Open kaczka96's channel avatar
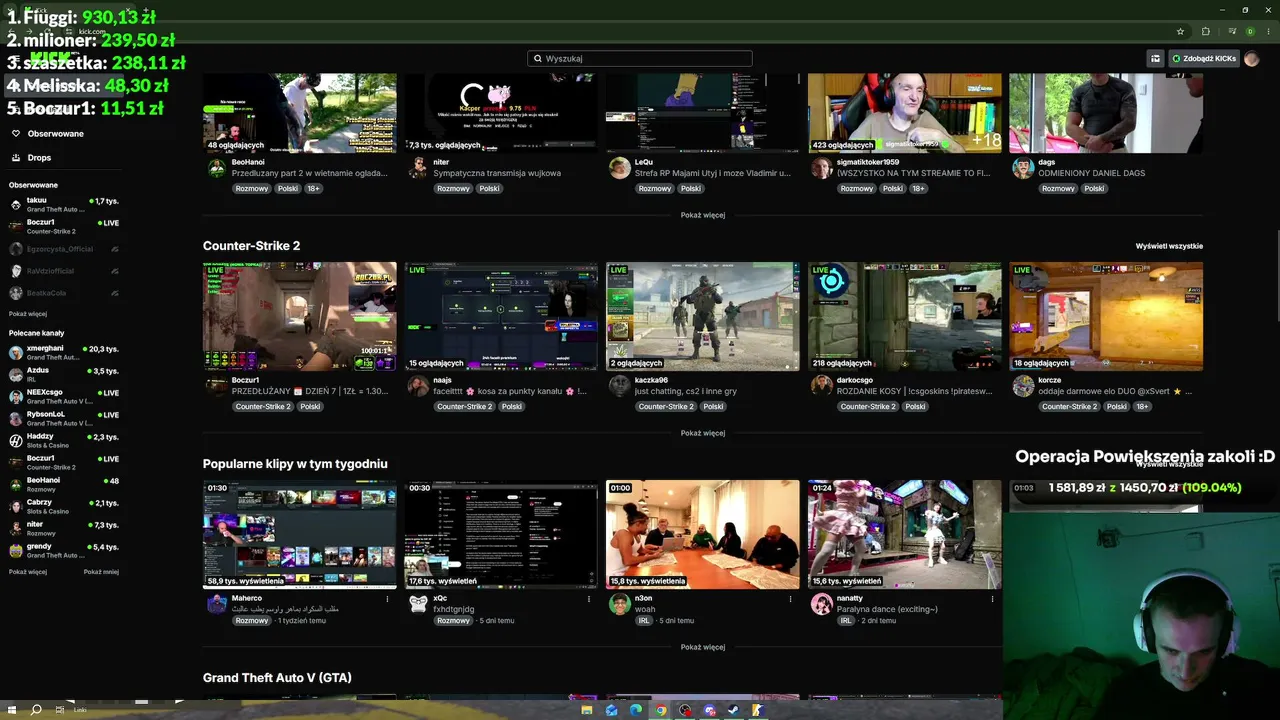 tap(620, 385)
